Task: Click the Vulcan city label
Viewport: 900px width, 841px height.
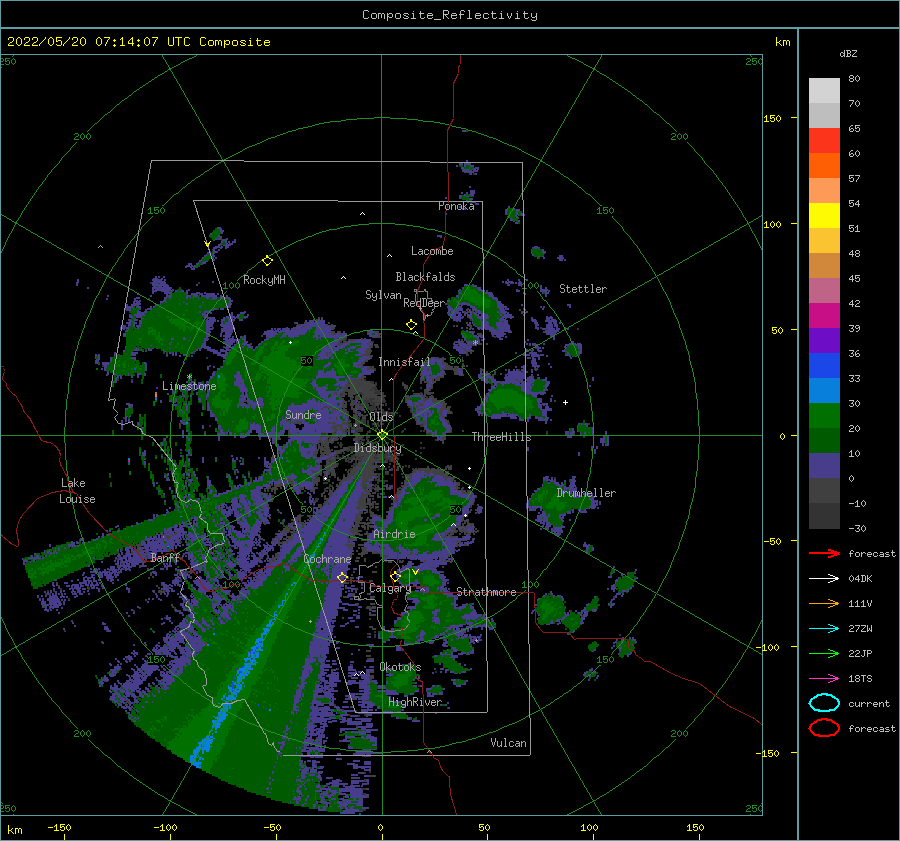Action: pos(508,743)
